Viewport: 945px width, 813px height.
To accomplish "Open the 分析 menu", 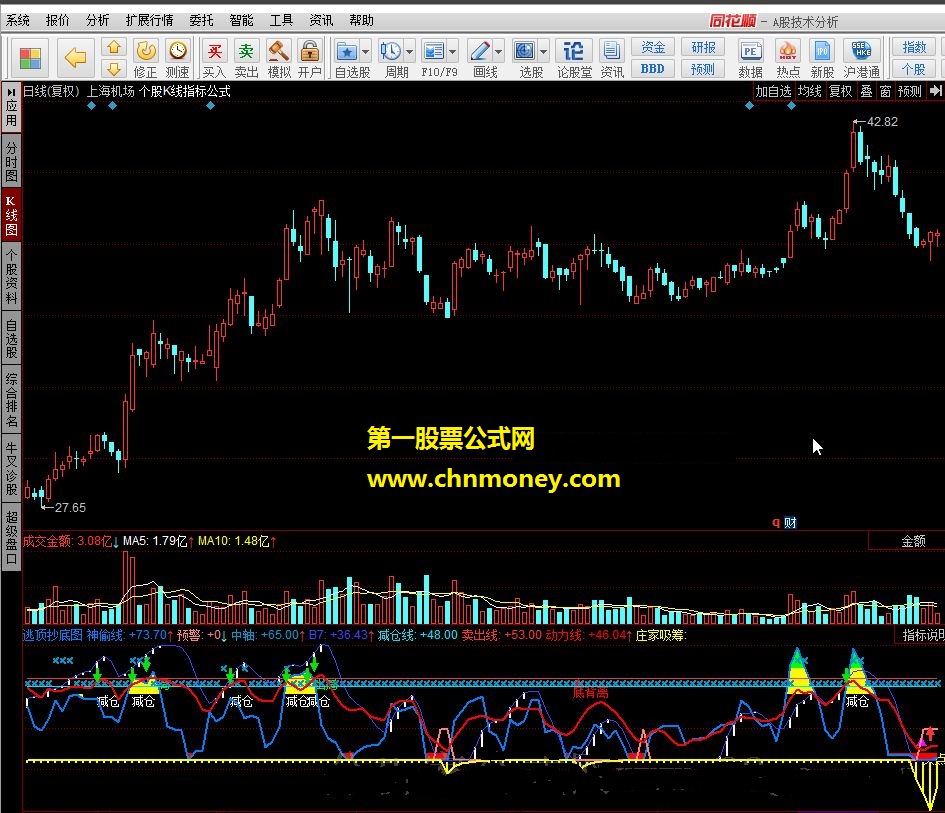I will point(98,20).
